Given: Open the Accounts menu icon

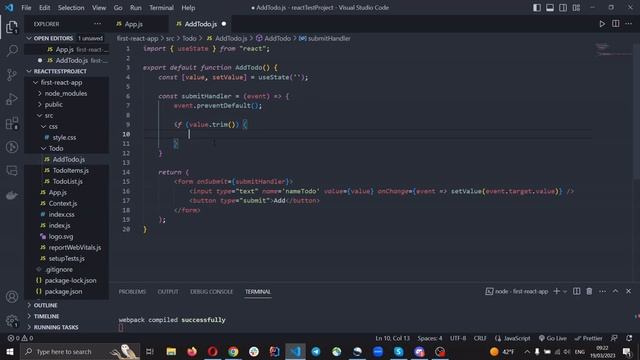Looking at the screenshot, I should pos(12,297).
